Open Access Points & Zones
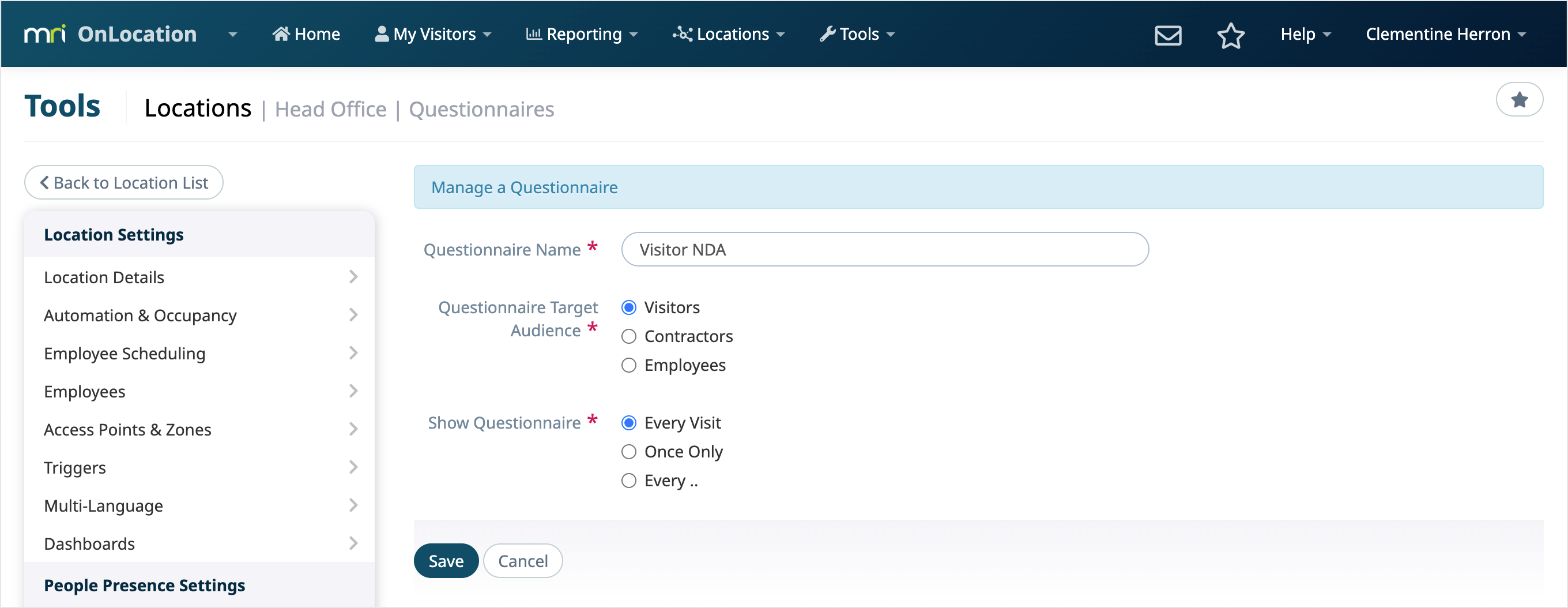1568x608 pixels. click(x=199, y=429)
